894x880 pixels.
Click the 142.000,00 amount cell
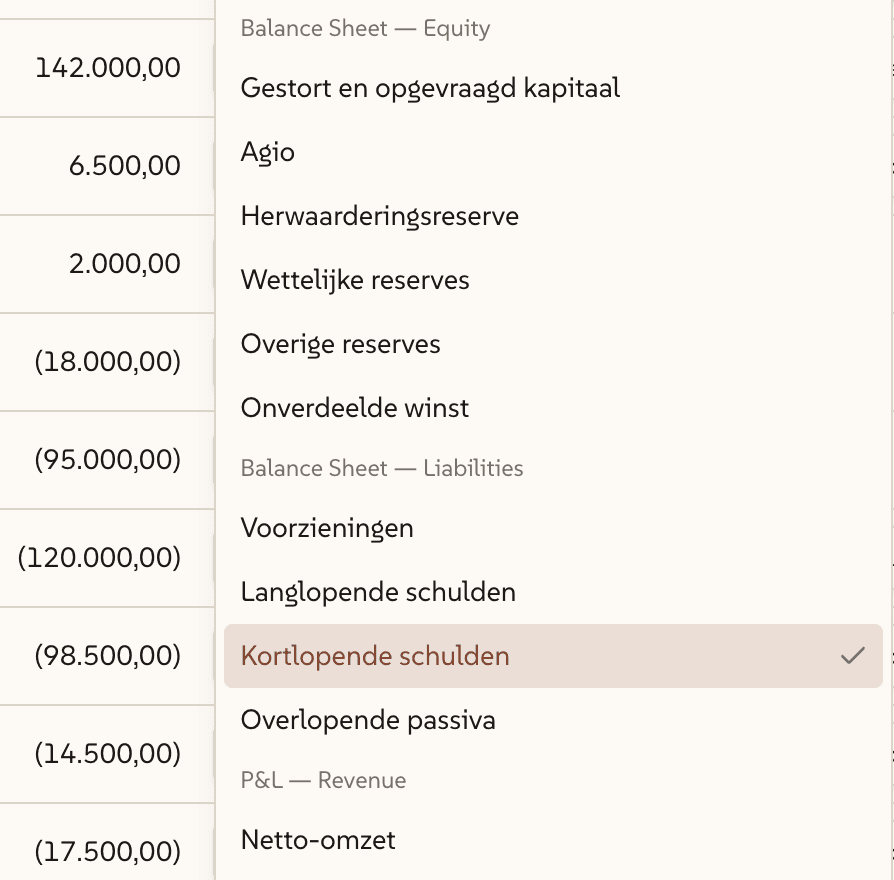click(x=108, y=68)
